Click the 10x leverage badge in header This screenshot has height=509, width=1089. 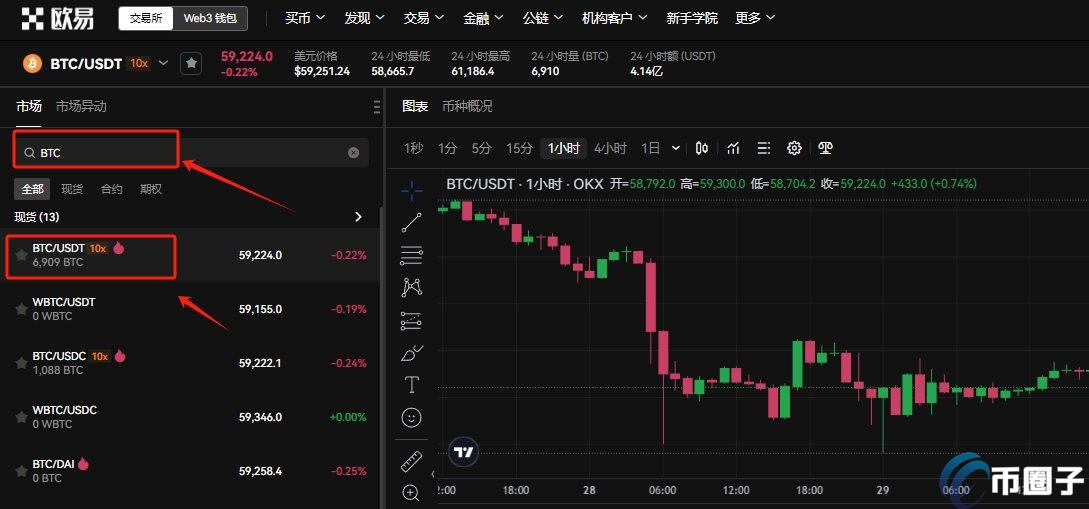[x=139, y=63]
